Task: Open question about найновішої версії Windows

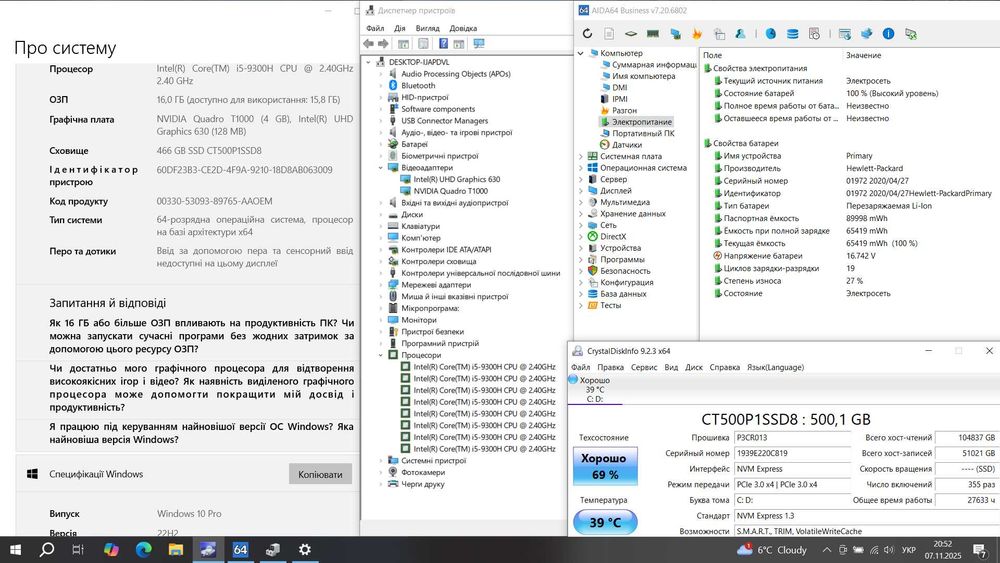Action: coord(202,433)
